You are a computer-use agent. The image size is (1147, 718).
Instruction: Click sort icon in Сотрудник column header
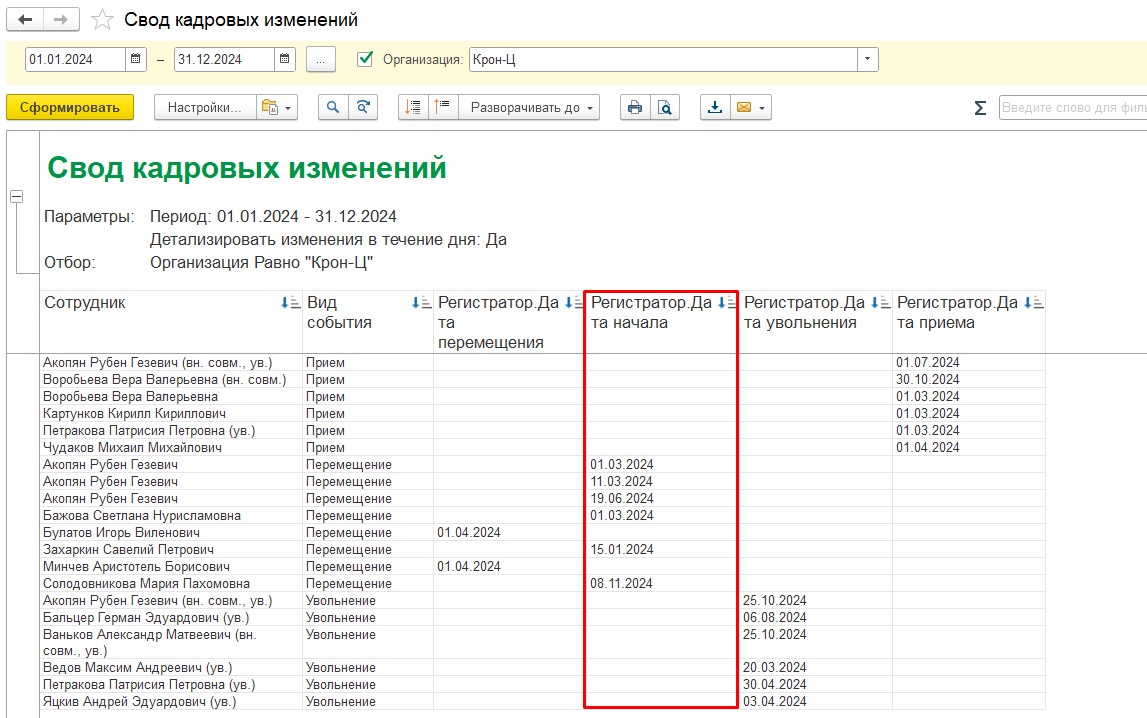pyautogui.click(x=290, y=303)
